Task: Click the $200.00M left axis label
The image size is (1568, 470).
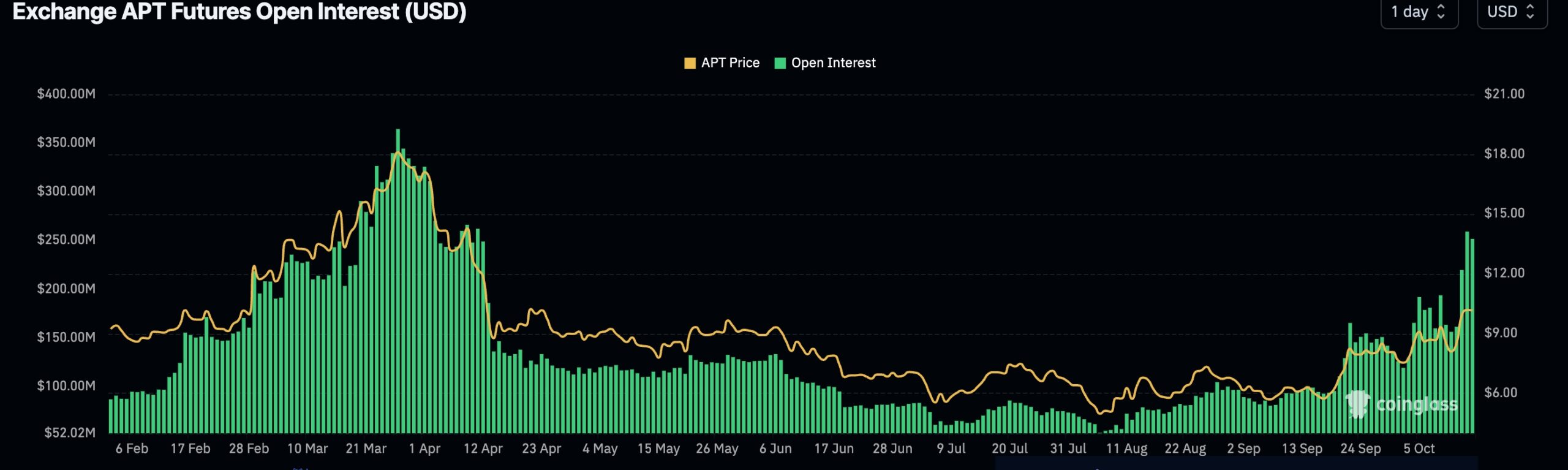Action: 66,288
